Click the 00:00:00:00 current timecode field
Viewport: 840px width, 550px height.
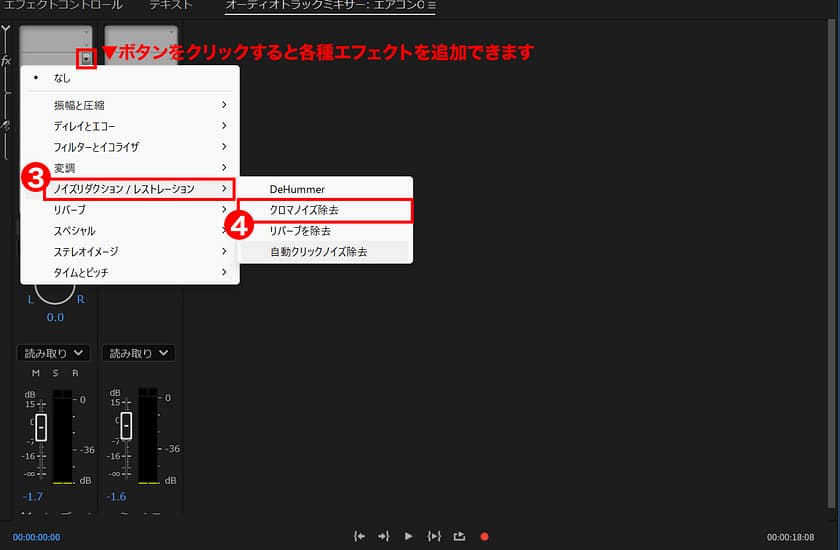[36, 537]
